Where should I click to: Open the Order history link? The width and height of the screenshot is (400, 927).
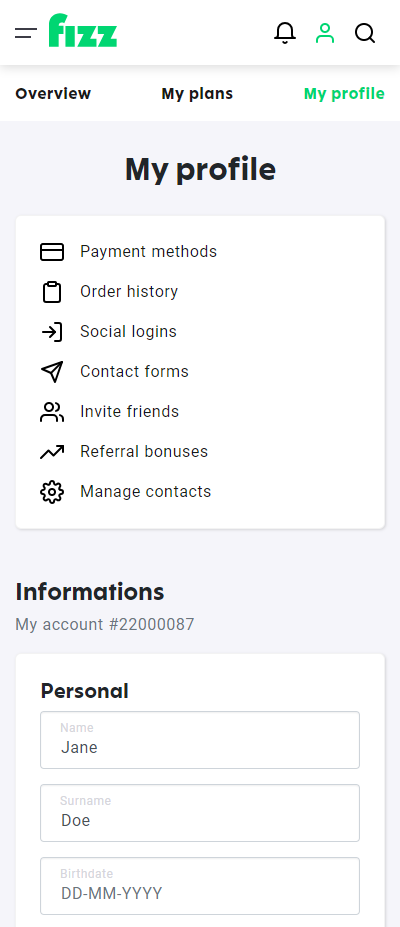[x=129, y=292]
